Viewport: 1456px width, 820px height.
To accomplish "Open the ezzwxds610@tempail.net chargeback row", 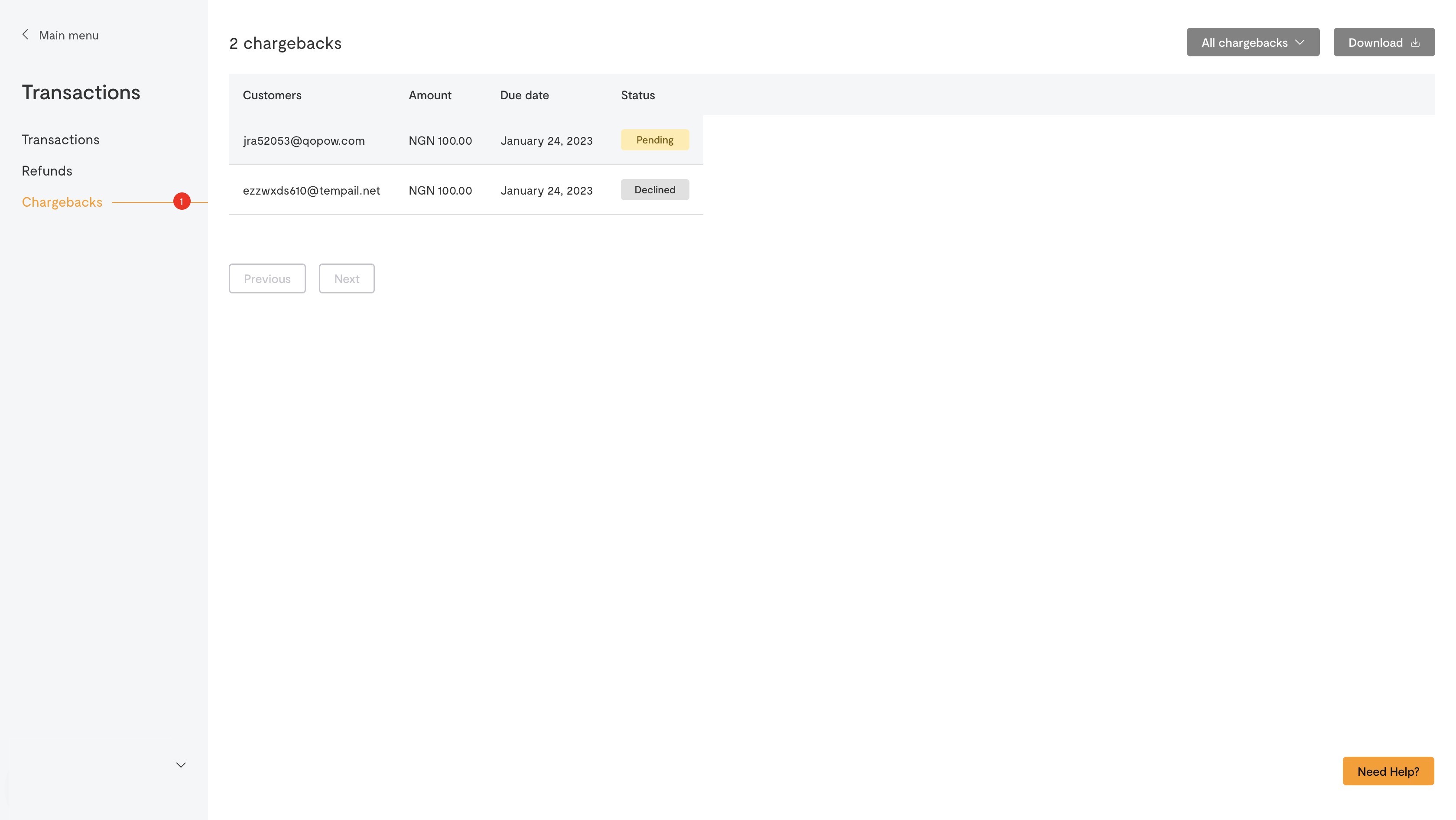I will pyautogui.click(x=311, y=190).
